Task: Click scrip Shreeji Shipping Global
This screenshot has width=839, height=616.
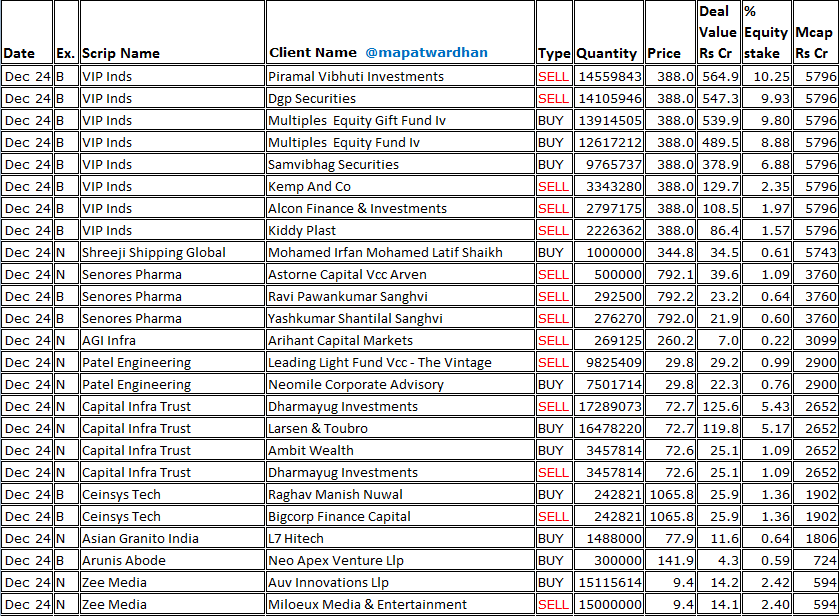Action: pos(154,252)
